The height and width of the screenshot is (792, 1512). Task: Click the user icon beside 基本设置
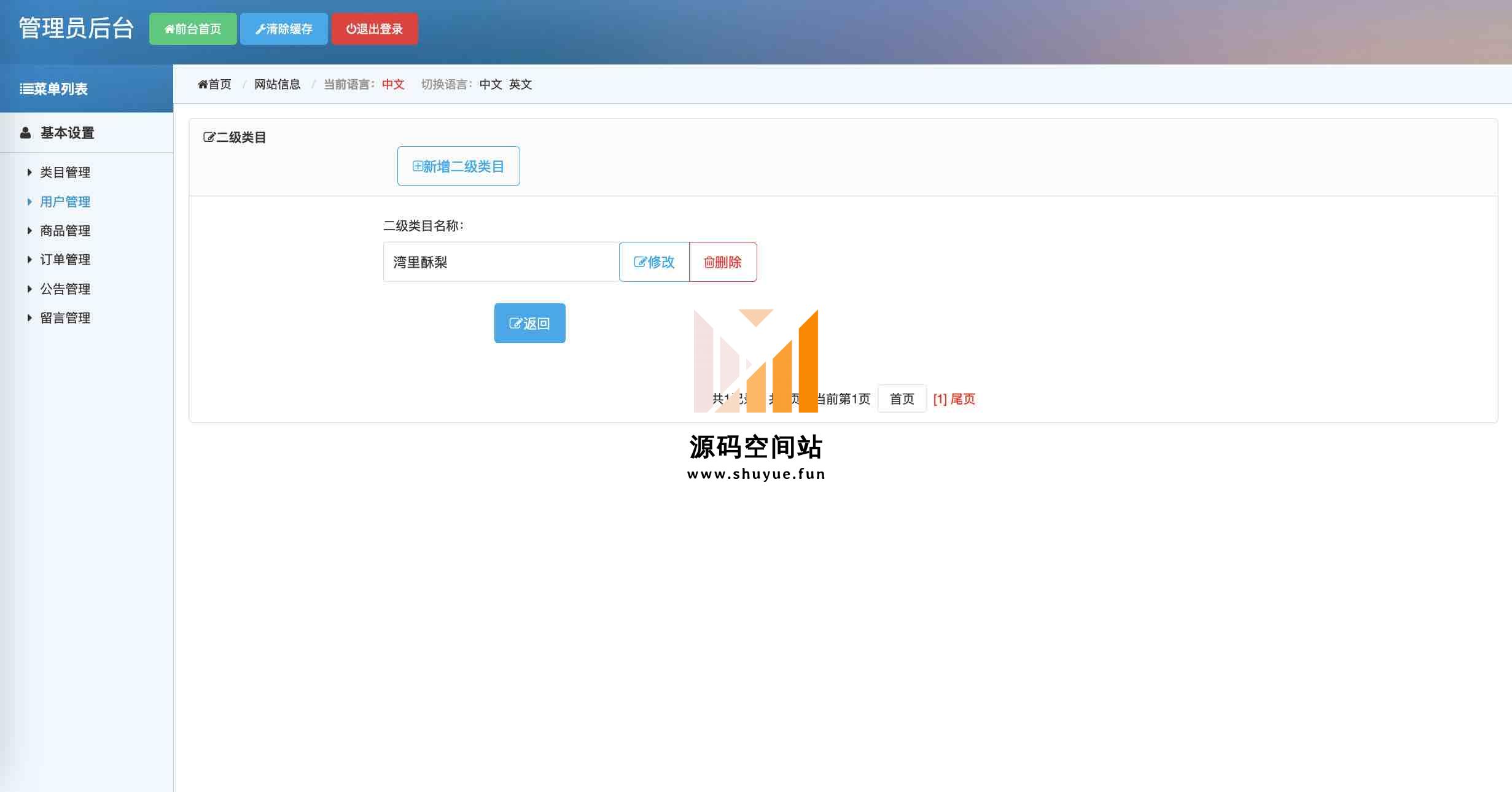click(x=25, y=133)
